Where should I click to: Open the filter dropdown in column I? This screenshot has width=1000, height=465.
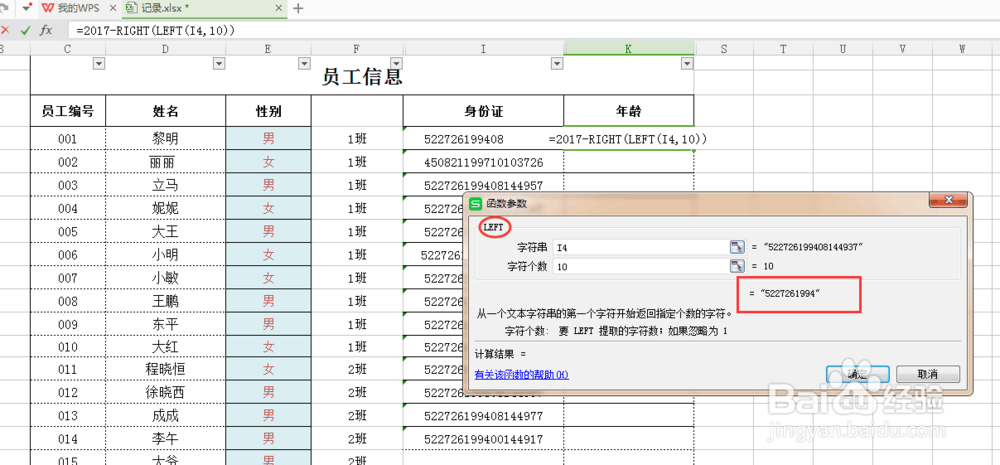pos(557,63)
